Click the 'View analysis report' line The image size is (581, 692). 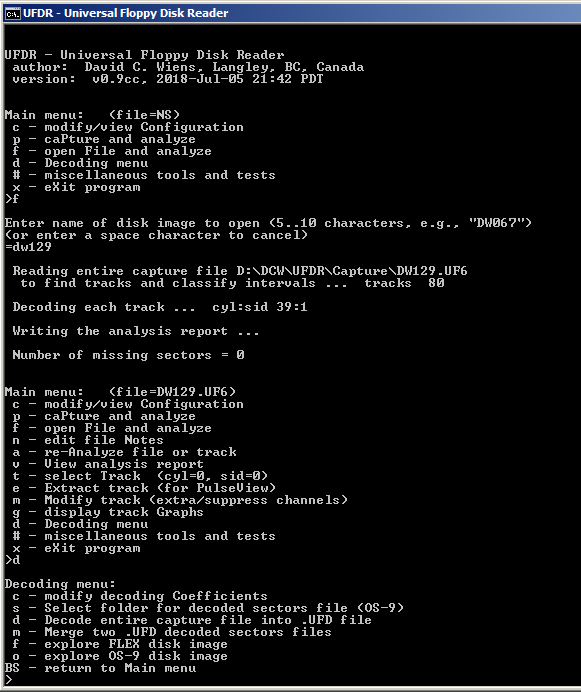point(108,464)
